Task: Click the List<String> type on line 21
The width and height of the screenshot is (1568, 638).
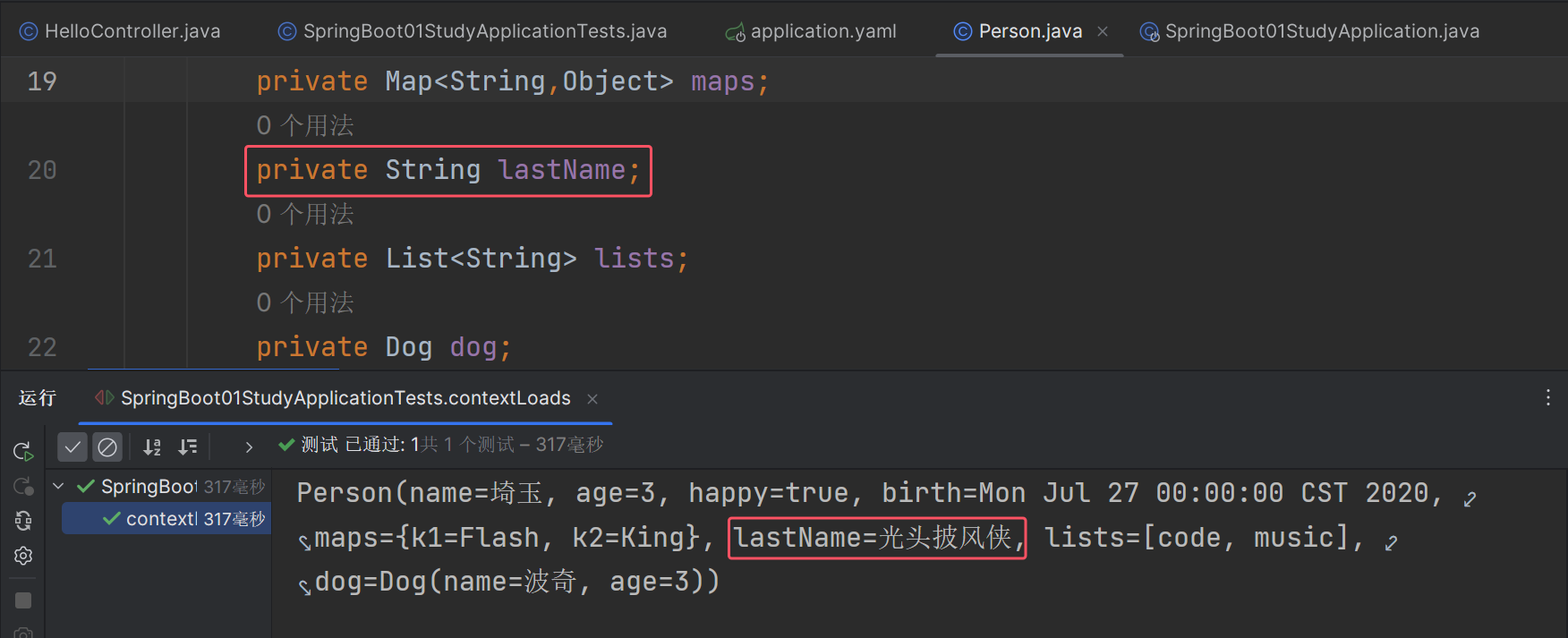Action: pos(481,259)
